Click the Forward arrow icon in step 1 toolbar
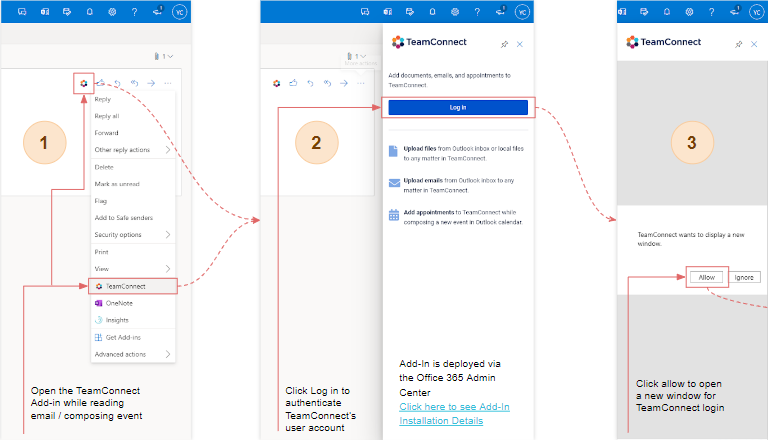 (151, 83)
